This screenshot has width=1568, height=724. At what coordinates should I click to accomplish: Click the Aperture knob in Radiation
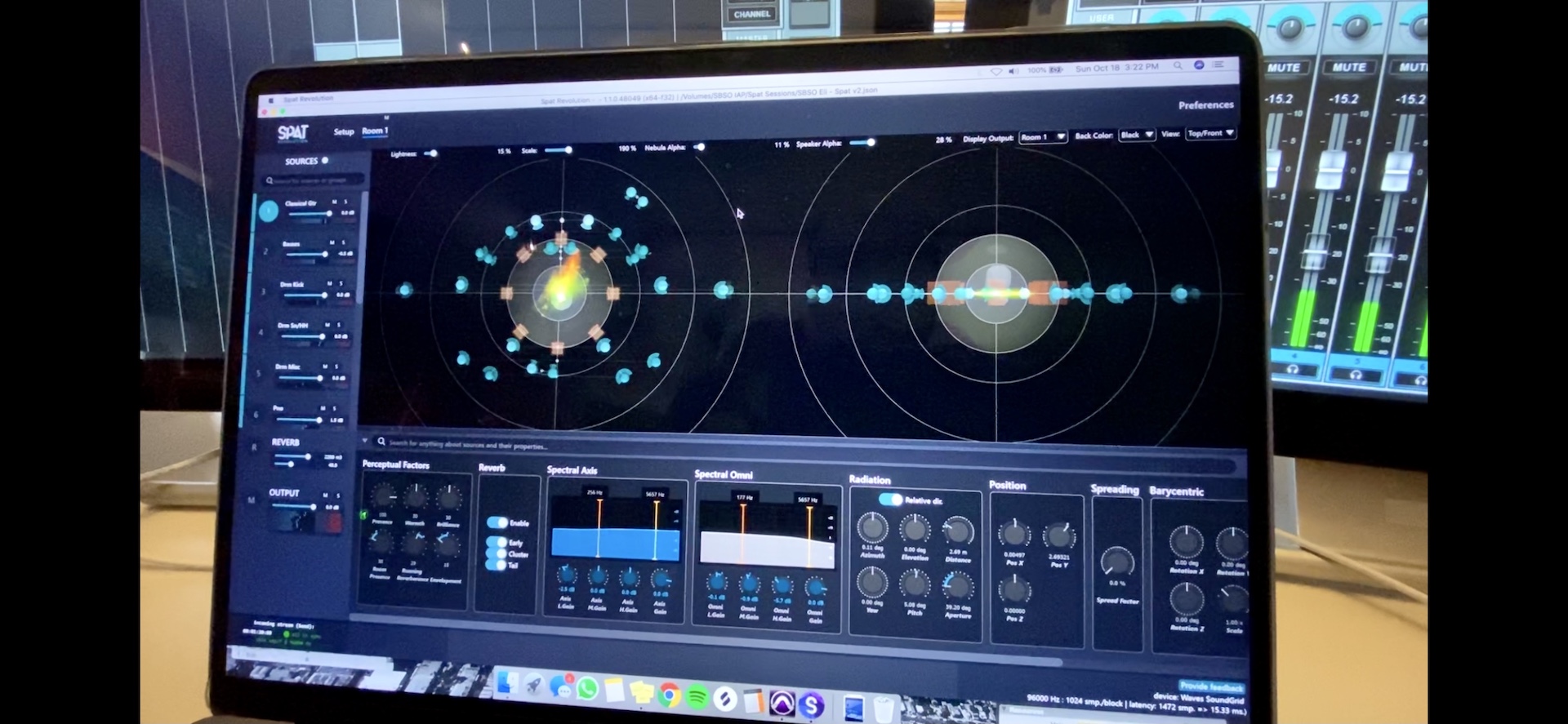tap(957, 587)
